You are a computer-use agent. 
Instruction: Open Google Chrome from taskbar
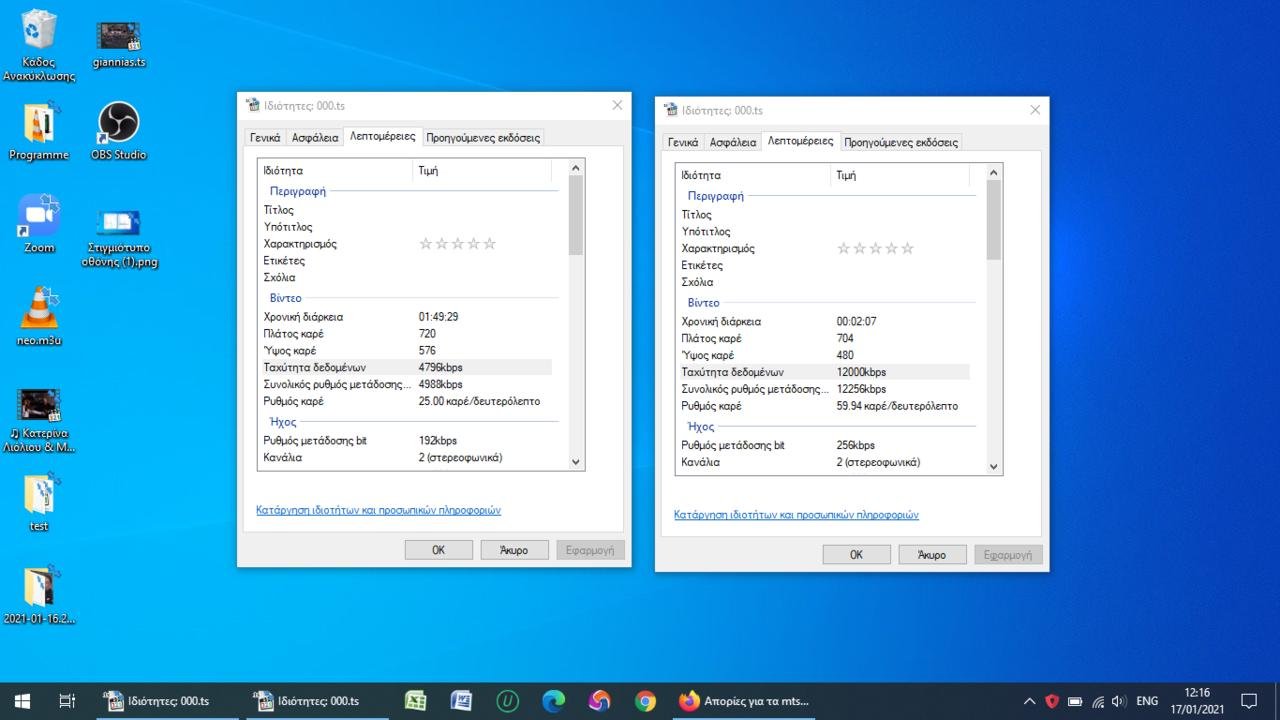click(645, 701)
